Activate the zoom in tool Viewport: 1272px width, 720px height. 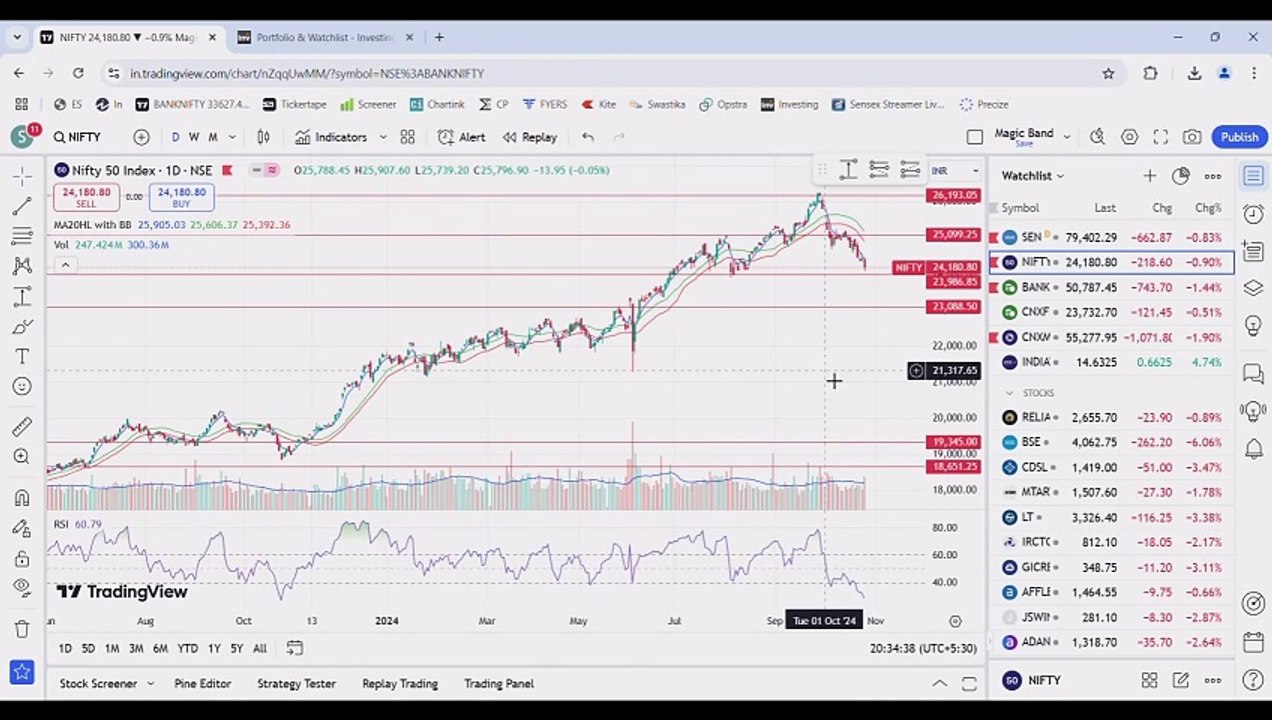[x=21, y=457]
